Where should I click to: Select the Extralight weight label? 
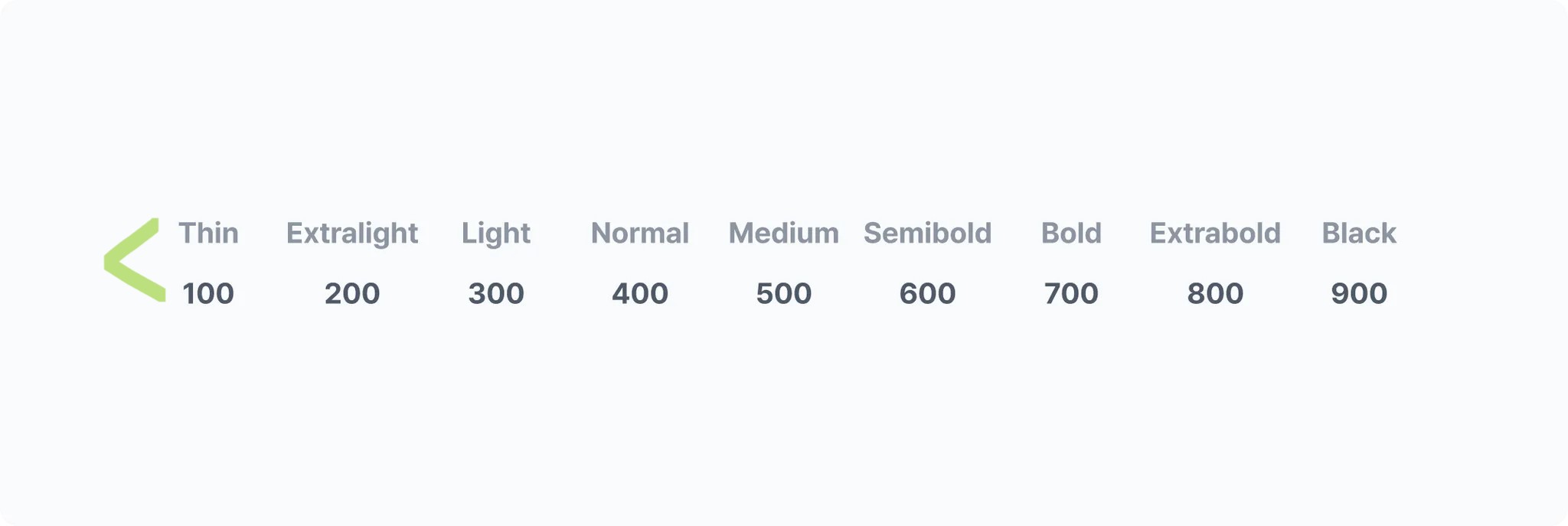pyautogui.click(x=352, y=233)
